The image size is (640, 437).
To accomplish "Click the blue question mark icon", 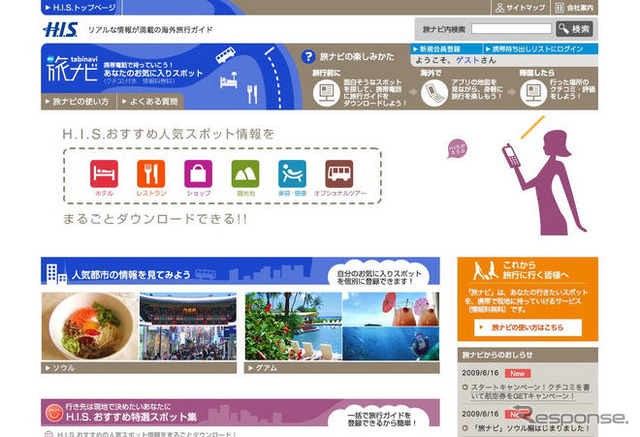I will (309, 57).
